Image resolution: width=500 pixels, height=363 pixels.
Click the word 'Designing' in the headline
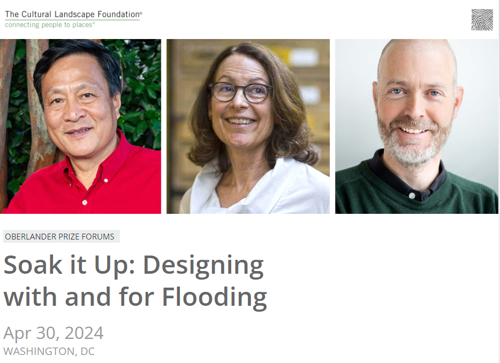(x=204, y=267)
